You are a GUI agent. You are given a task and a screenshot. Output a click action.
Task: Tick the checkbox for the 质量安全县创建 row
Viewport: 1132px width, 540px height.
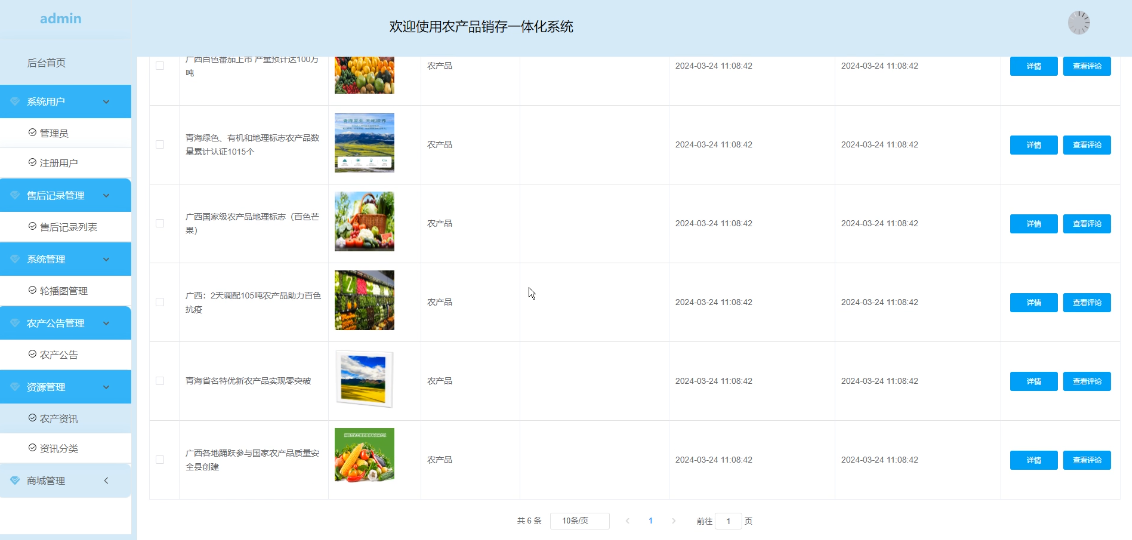click(160, 459)
